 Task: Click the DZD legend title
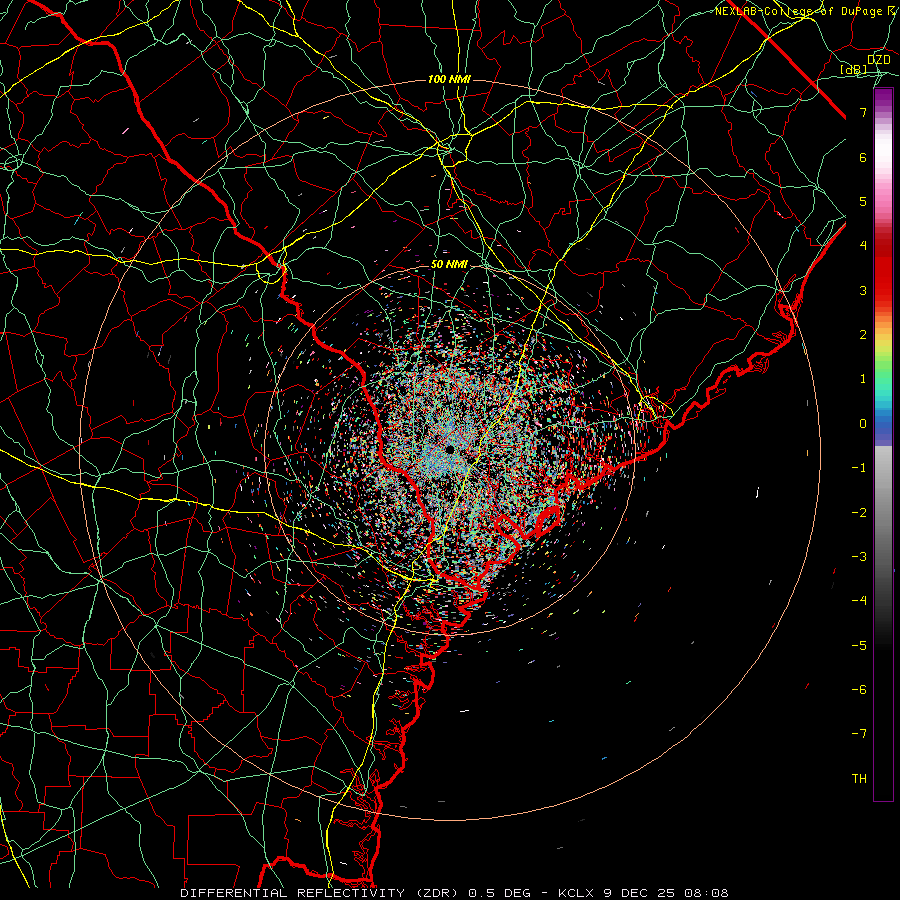(x=878, y=60)
